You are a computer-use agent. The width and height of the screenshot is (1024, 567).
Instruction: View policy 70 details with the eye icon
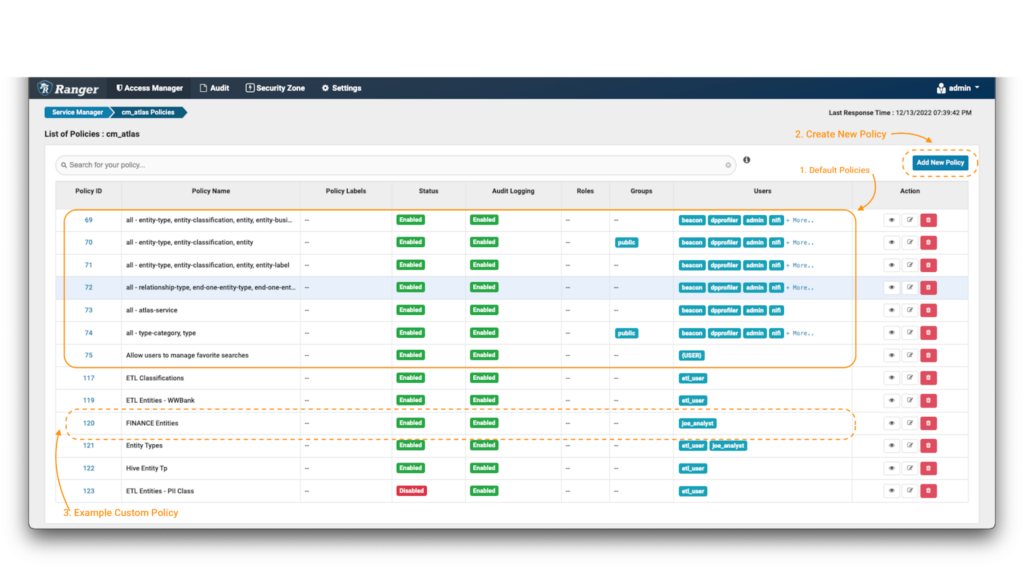(891, 242)
